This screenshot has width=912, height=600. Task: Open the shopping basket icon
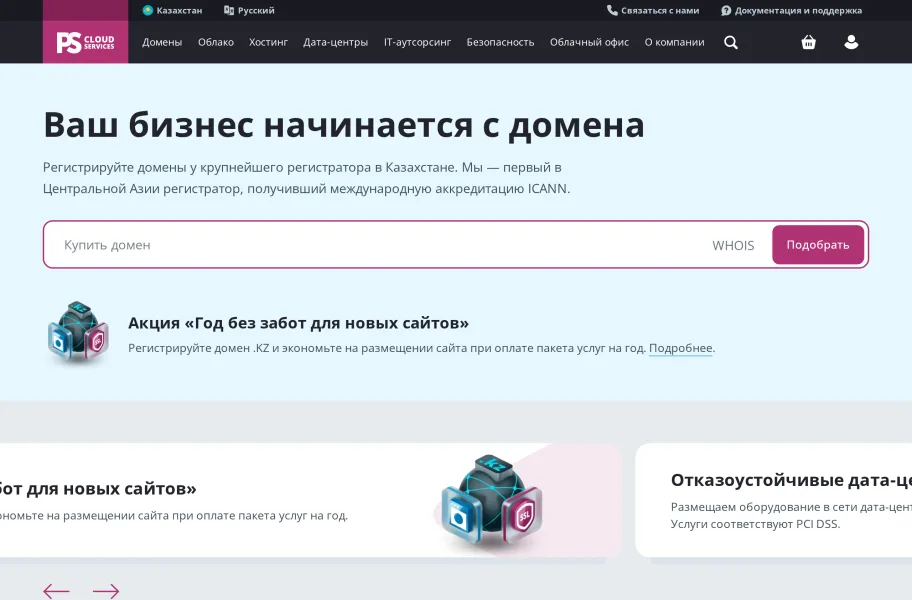coord(808,42)
